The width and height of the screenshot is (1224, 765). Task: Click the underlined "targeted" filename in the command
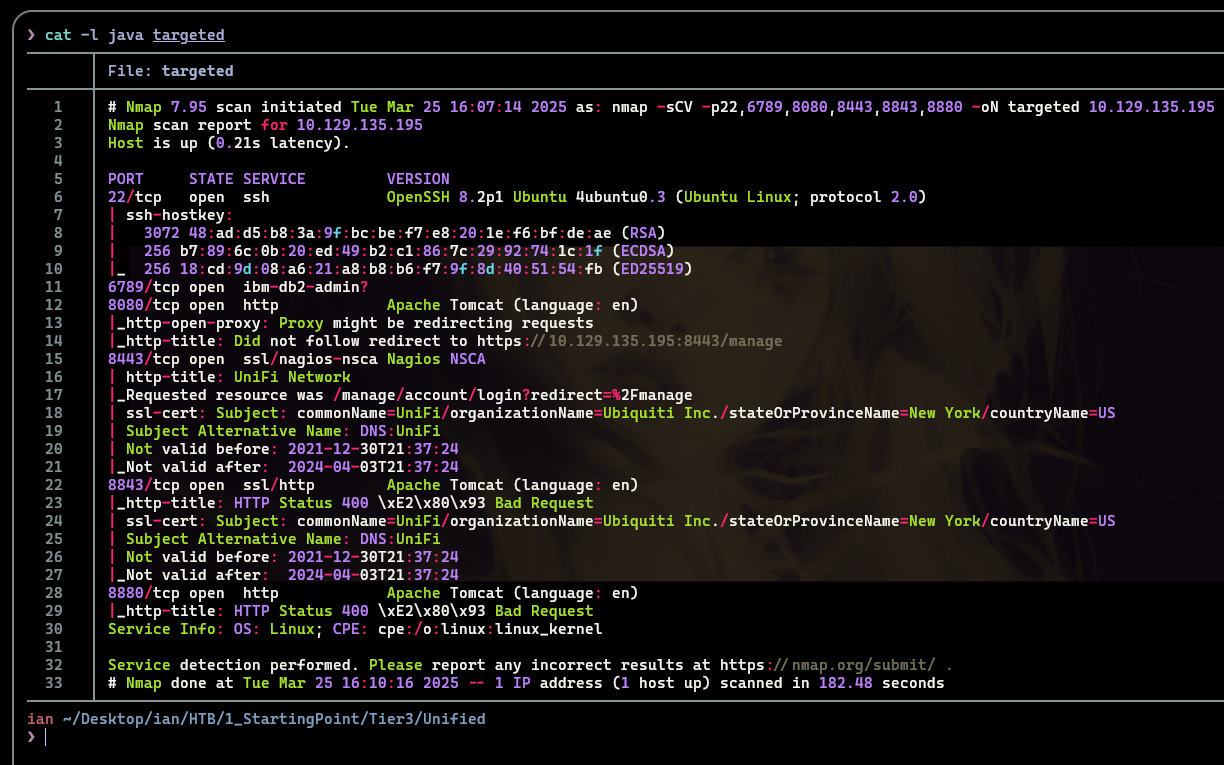188,35
